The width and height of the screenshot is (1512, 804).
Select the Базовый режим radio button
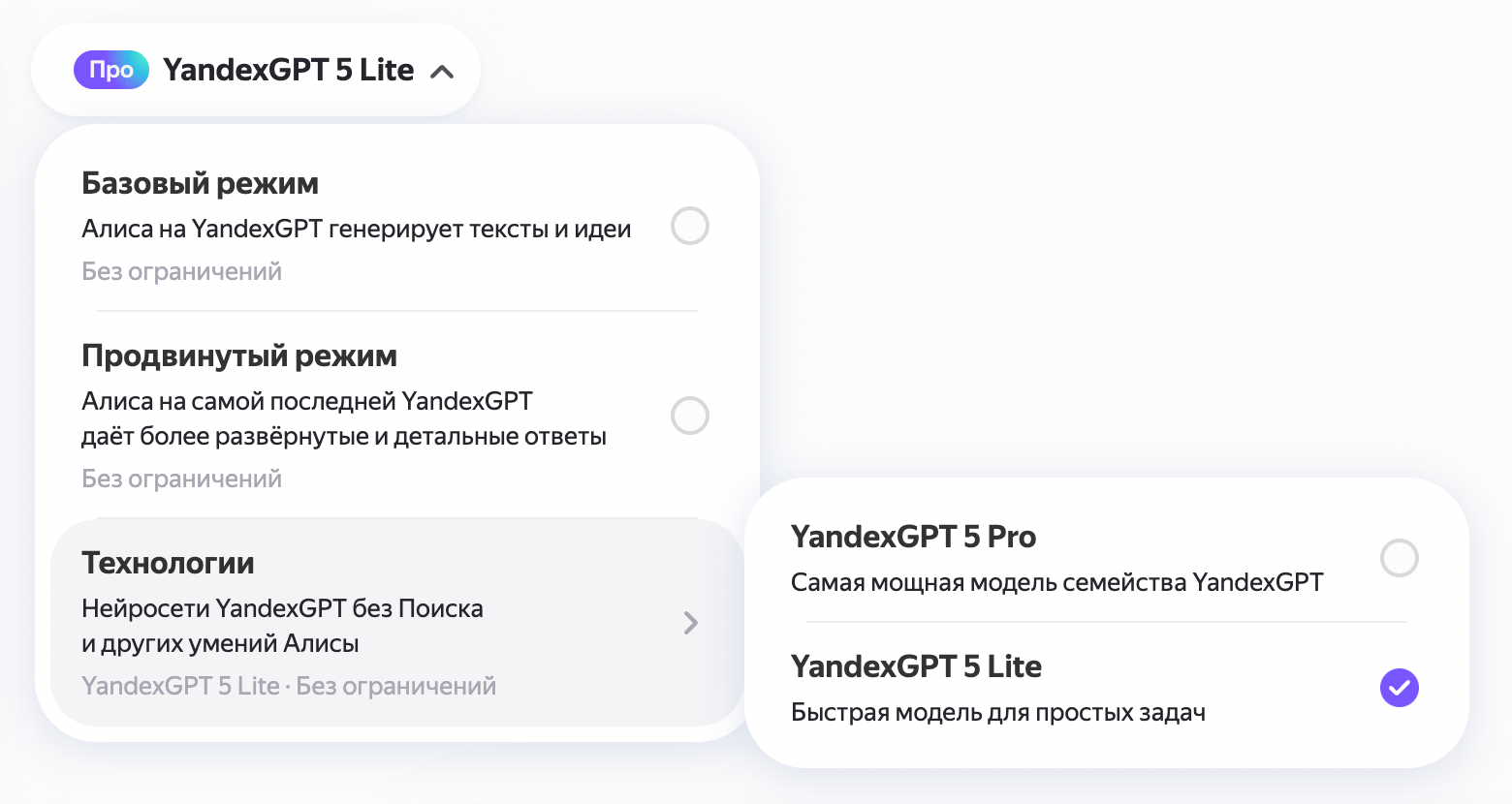[x=690, y=226]
